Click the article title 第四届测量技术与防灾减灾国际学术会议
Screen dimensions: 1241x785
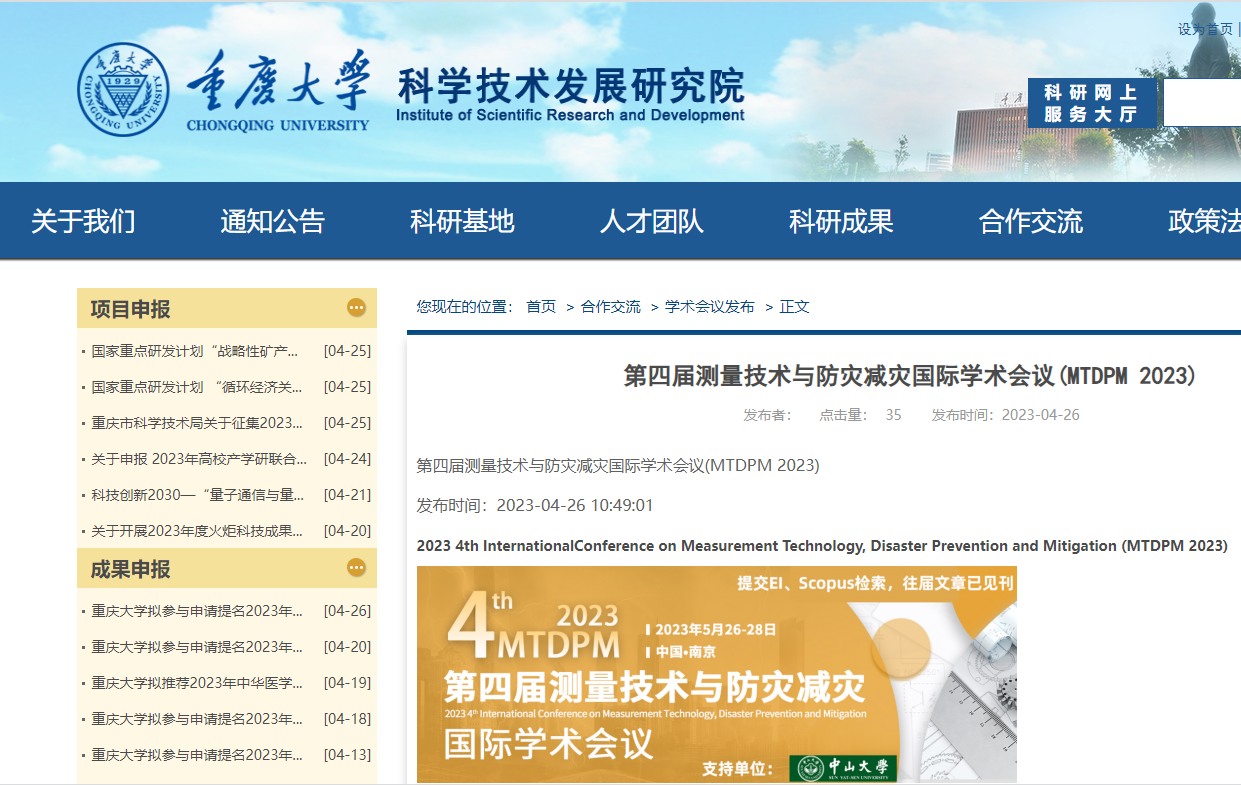click(x=910, y=376)
